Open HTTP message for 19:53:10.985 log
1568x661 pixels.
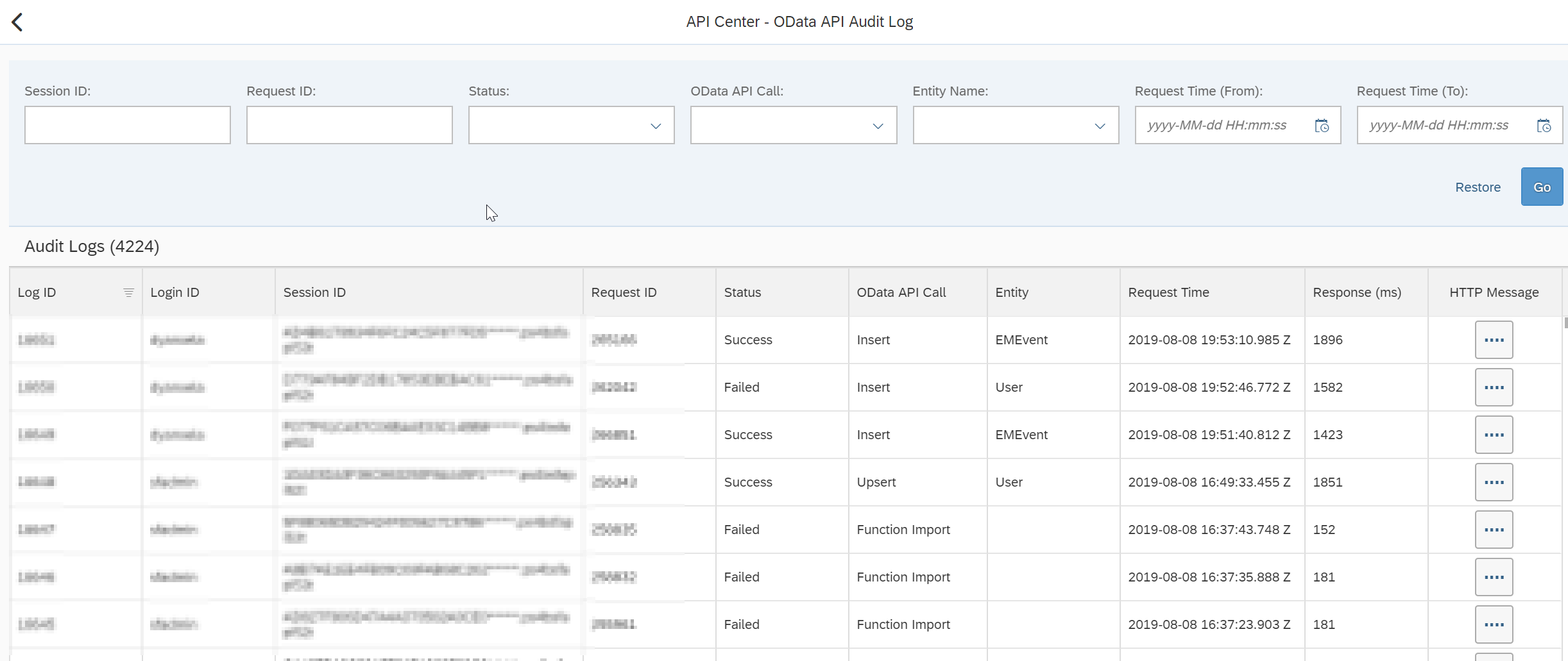1494,340
